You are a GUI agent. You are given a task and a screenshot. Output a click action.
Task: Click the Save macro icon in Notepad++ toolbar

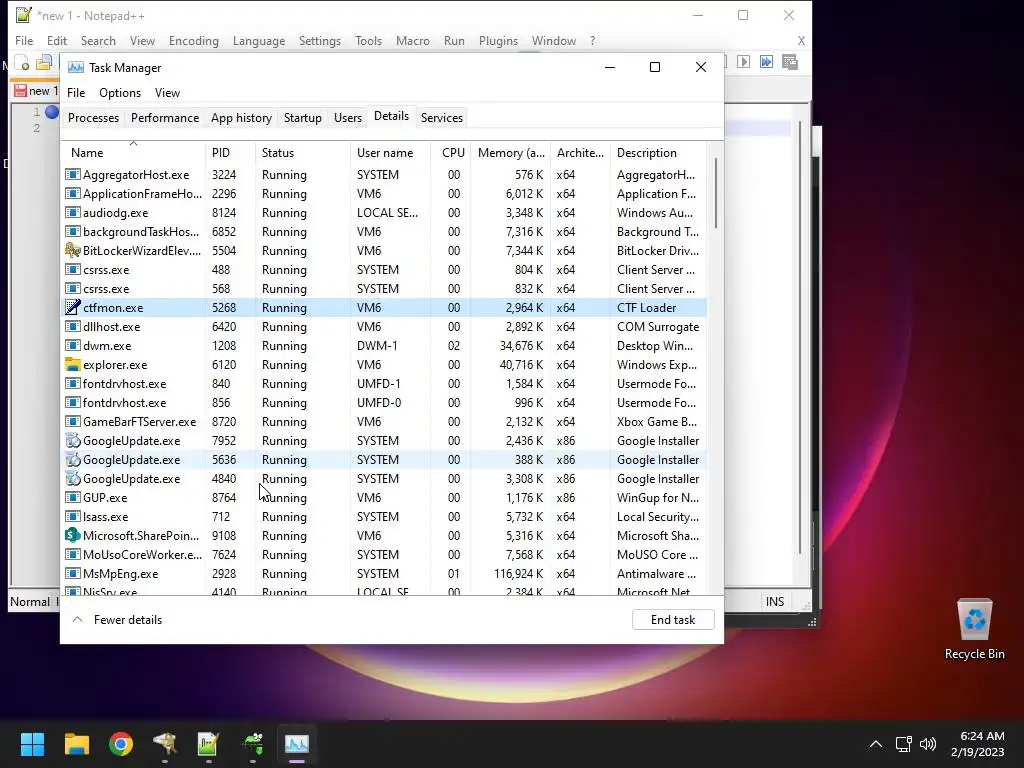tap(790, 61)
